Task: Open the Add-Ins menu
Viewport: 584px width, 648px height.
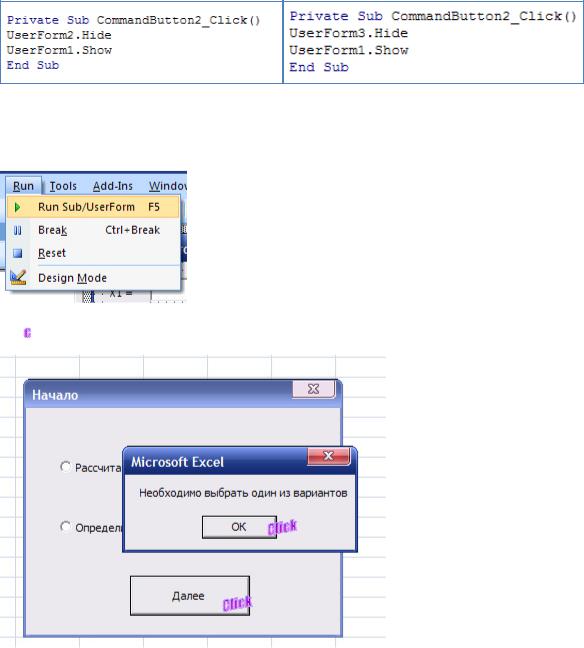Action: (113, 186)
